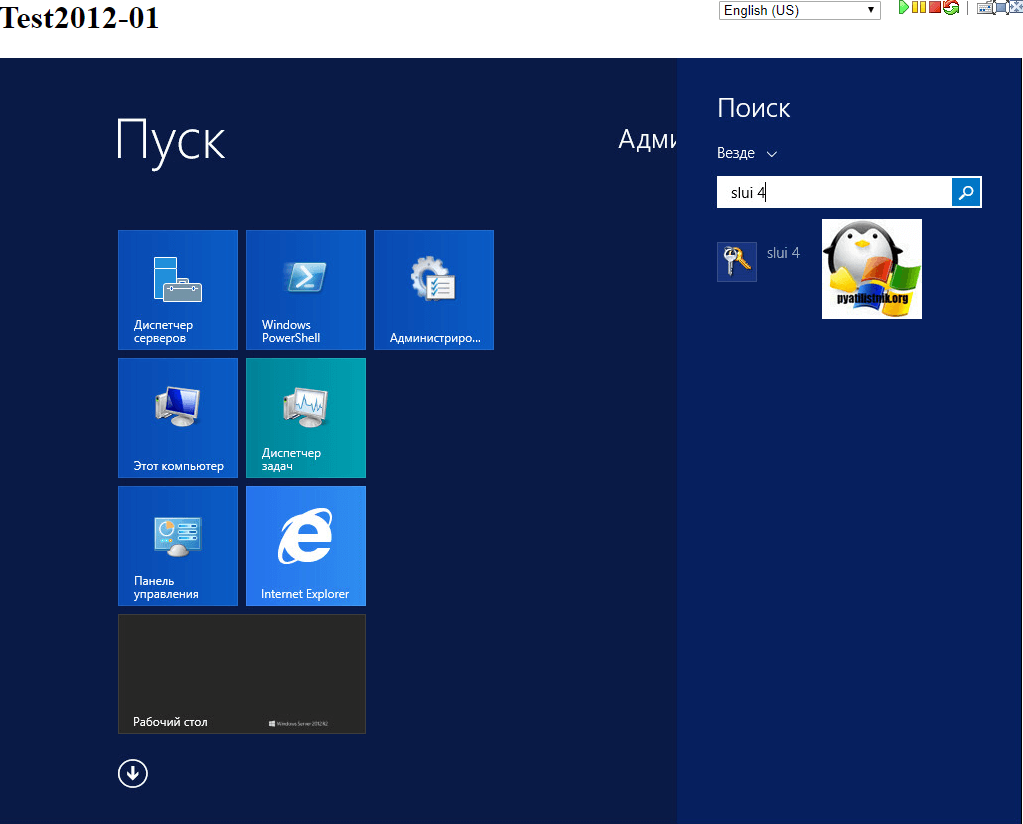
Task: Click the fullscreen icon in the console toolbar
Action: (1001, 7)
